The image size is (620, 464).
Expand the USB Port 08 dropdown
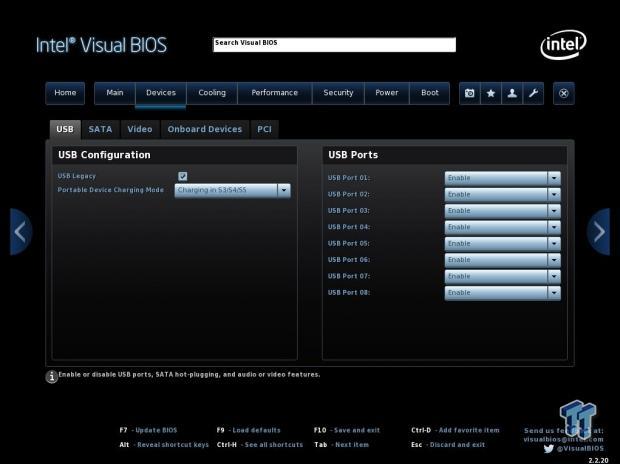[503, 293]
